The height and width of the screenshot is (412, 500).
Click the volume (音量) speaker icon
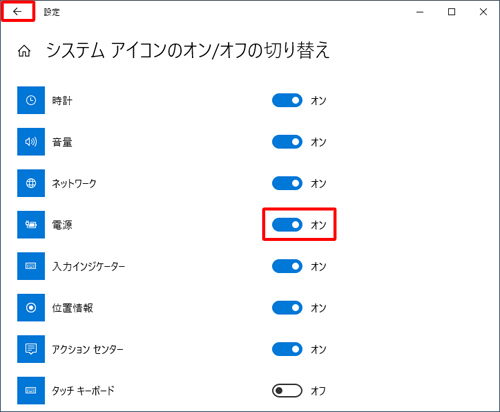tap(31, 142)
